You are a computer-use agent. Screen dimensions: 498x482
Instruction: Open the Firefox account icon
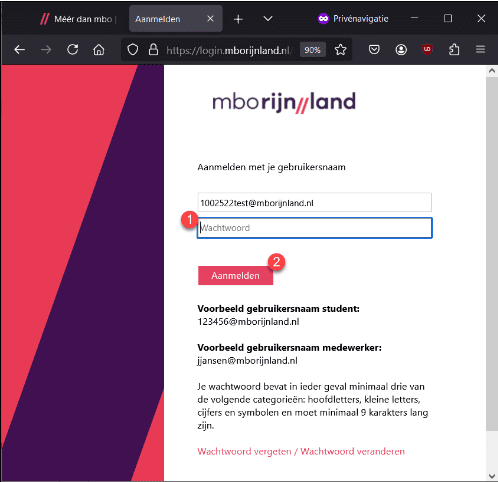pyautogui.click(x=401, y=50)
